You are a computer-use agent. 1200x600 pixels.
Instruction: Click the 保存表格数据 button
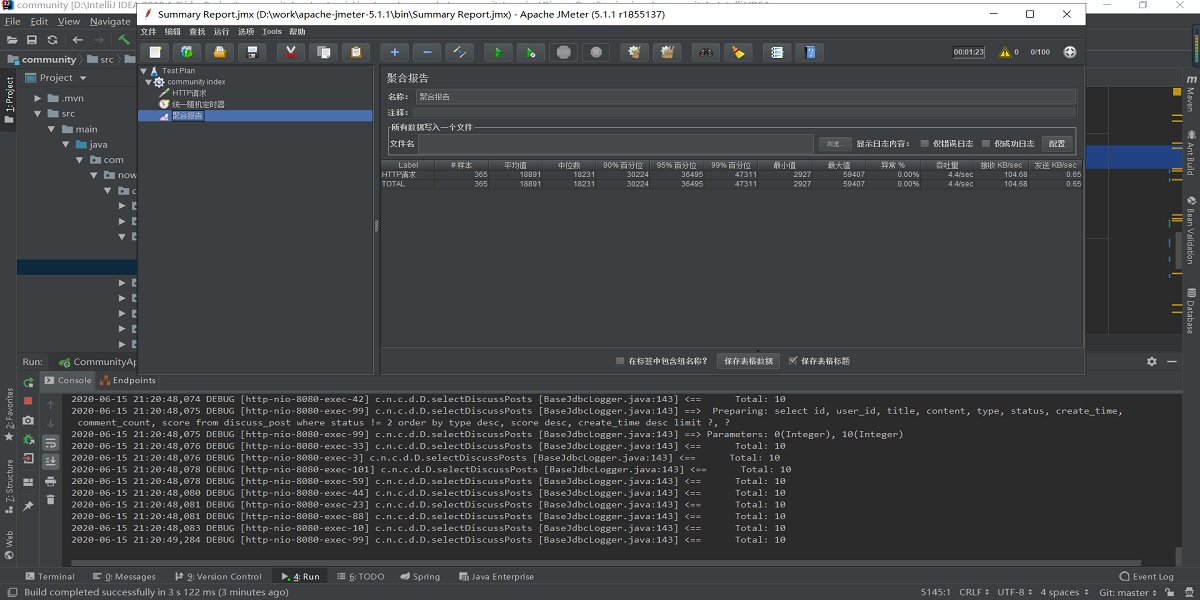[749, 361]
